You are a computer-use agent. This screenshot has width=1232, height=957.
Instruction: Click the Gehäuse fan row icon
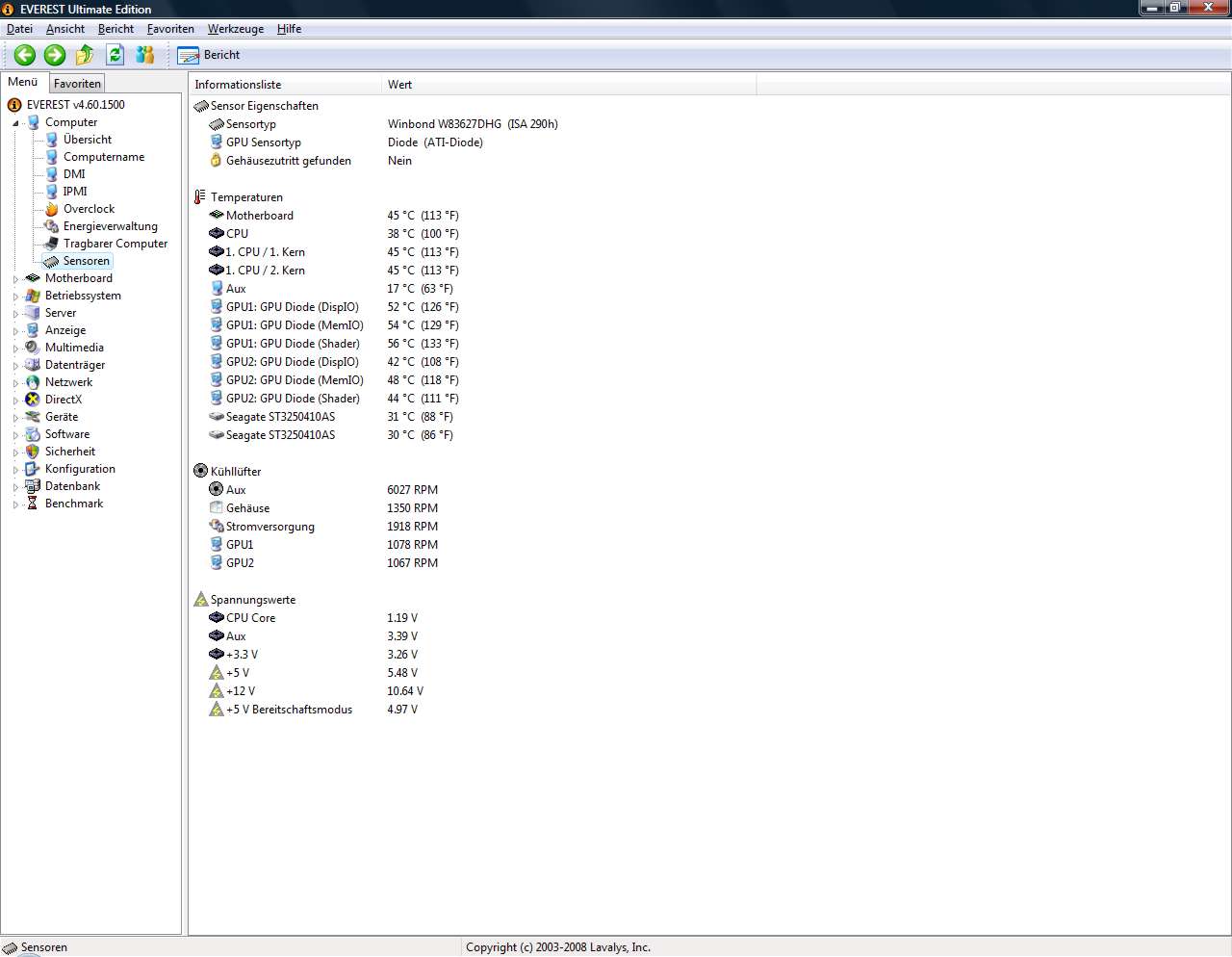(217, 508)
